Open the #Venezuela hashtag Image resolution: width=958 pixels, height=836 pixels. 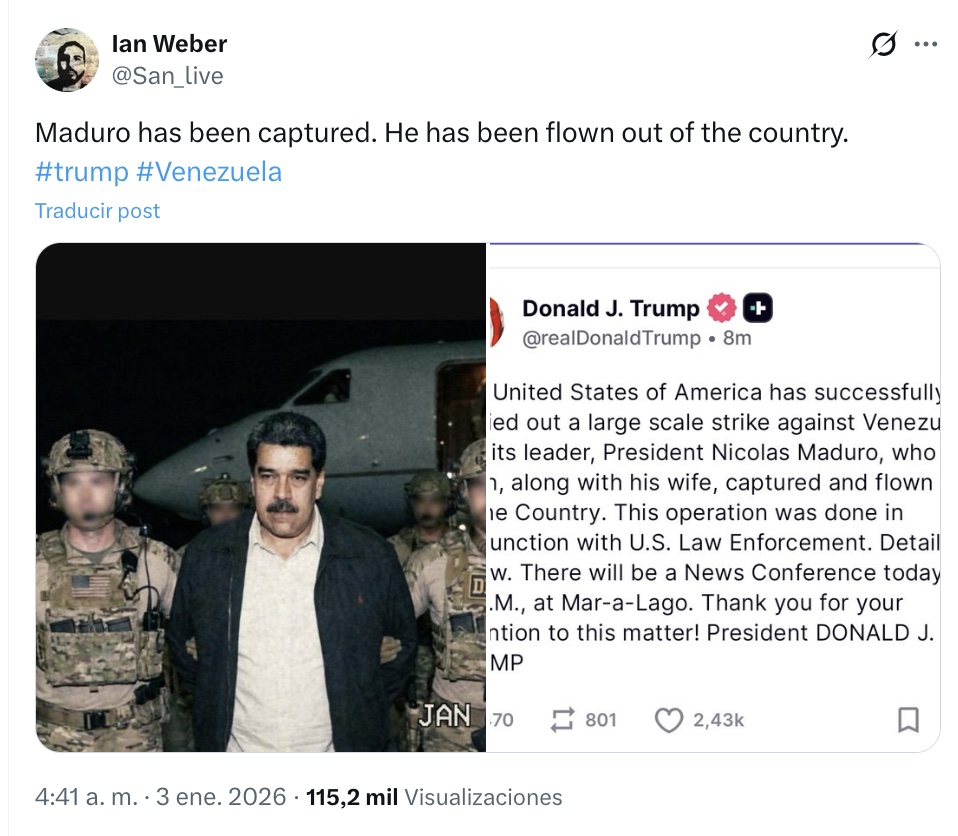208,172
